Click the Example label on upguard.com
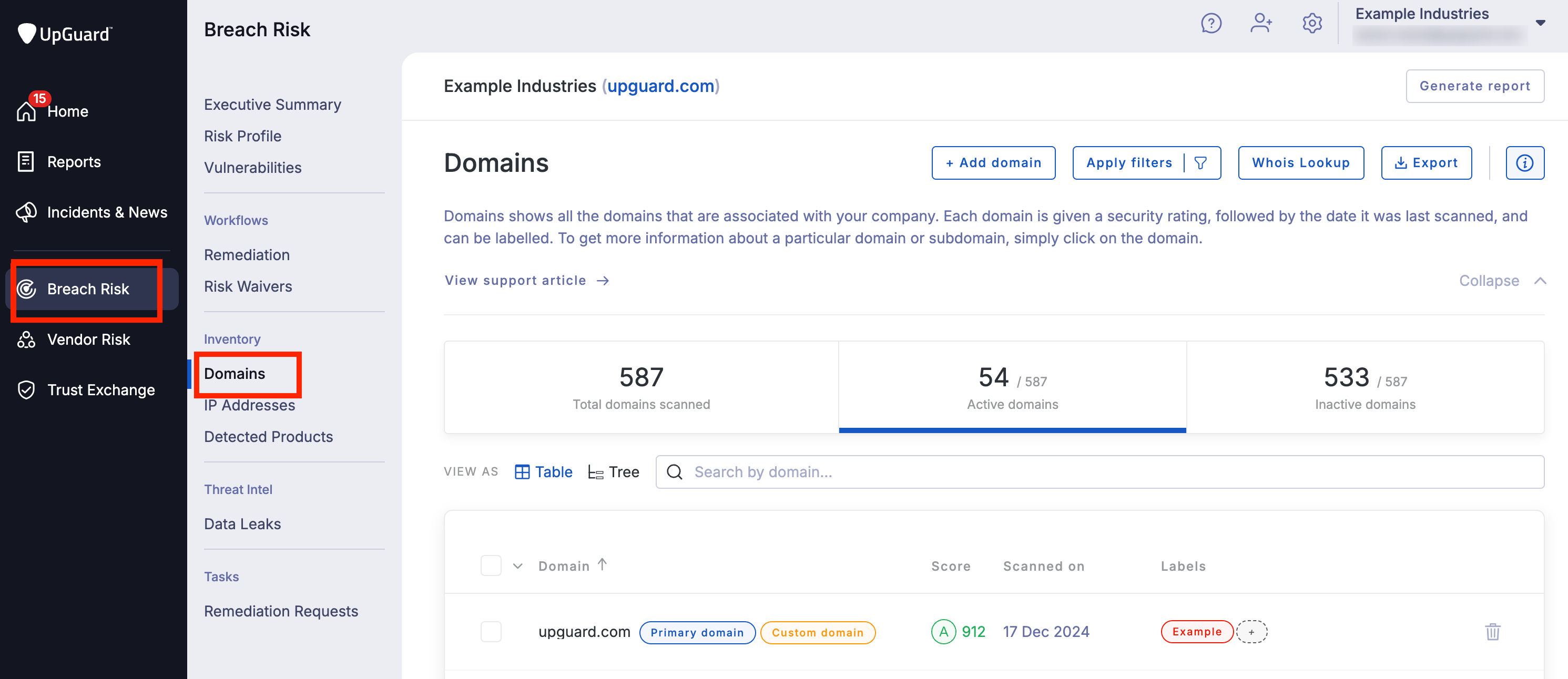1568x679 pixels. pyautogui.click(x=1197, y=632)
